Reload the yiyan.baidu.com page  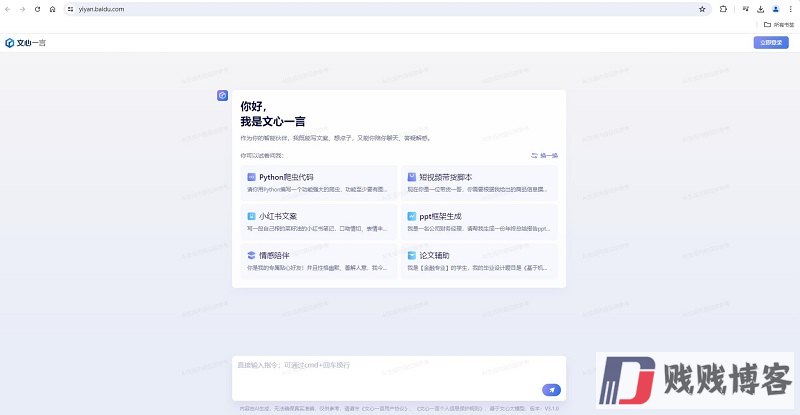[37, 9]
